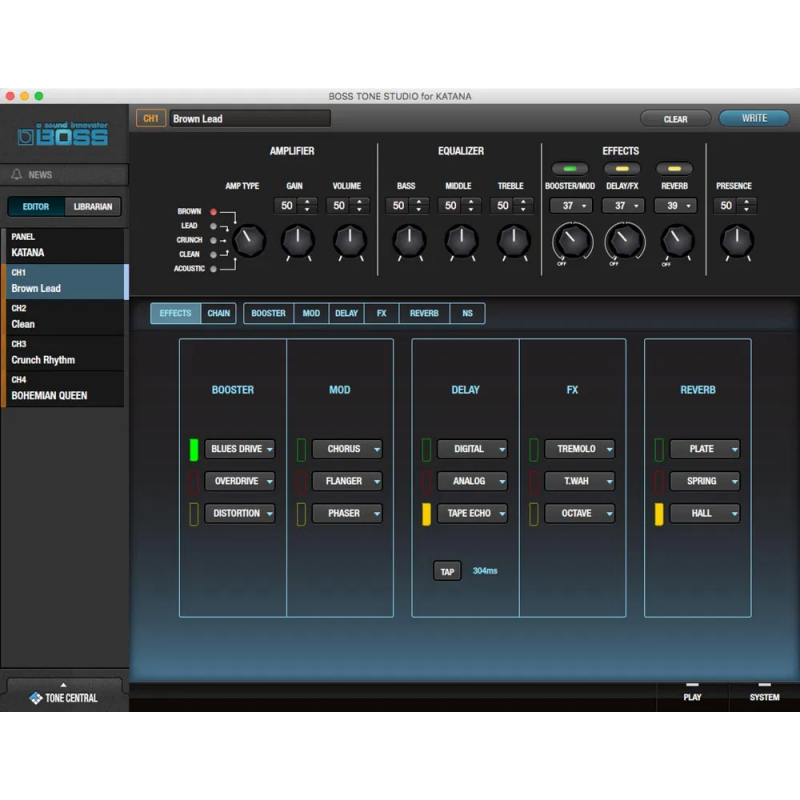
Task: Select the CH3 Crunch Rhythm channel
Action: tap(63, 353)
